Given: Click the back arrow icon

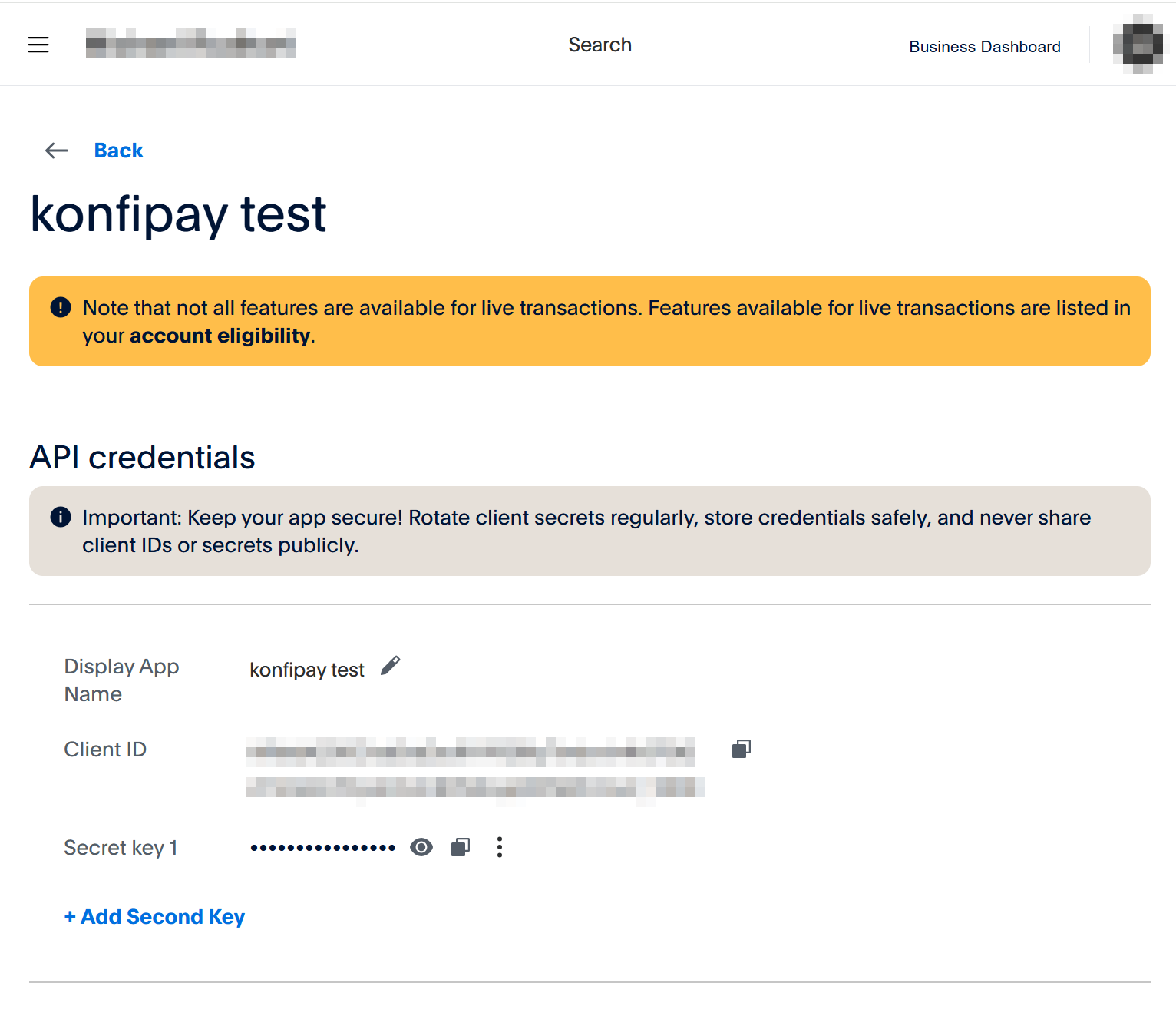Looking at the screenshot, I should click(57, 151).
